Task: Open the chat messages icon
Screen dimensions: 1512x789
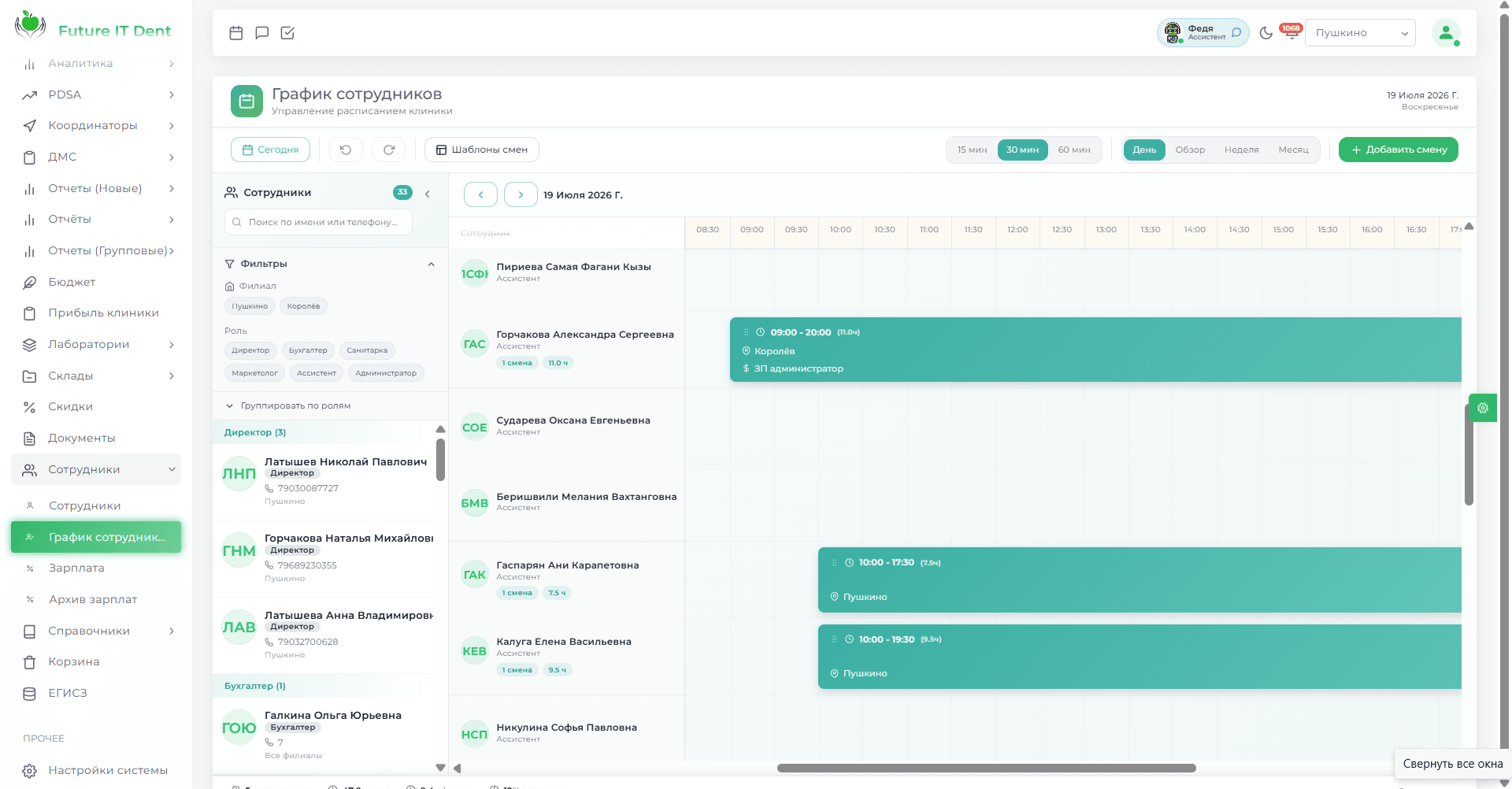Action: click(262, 33)
